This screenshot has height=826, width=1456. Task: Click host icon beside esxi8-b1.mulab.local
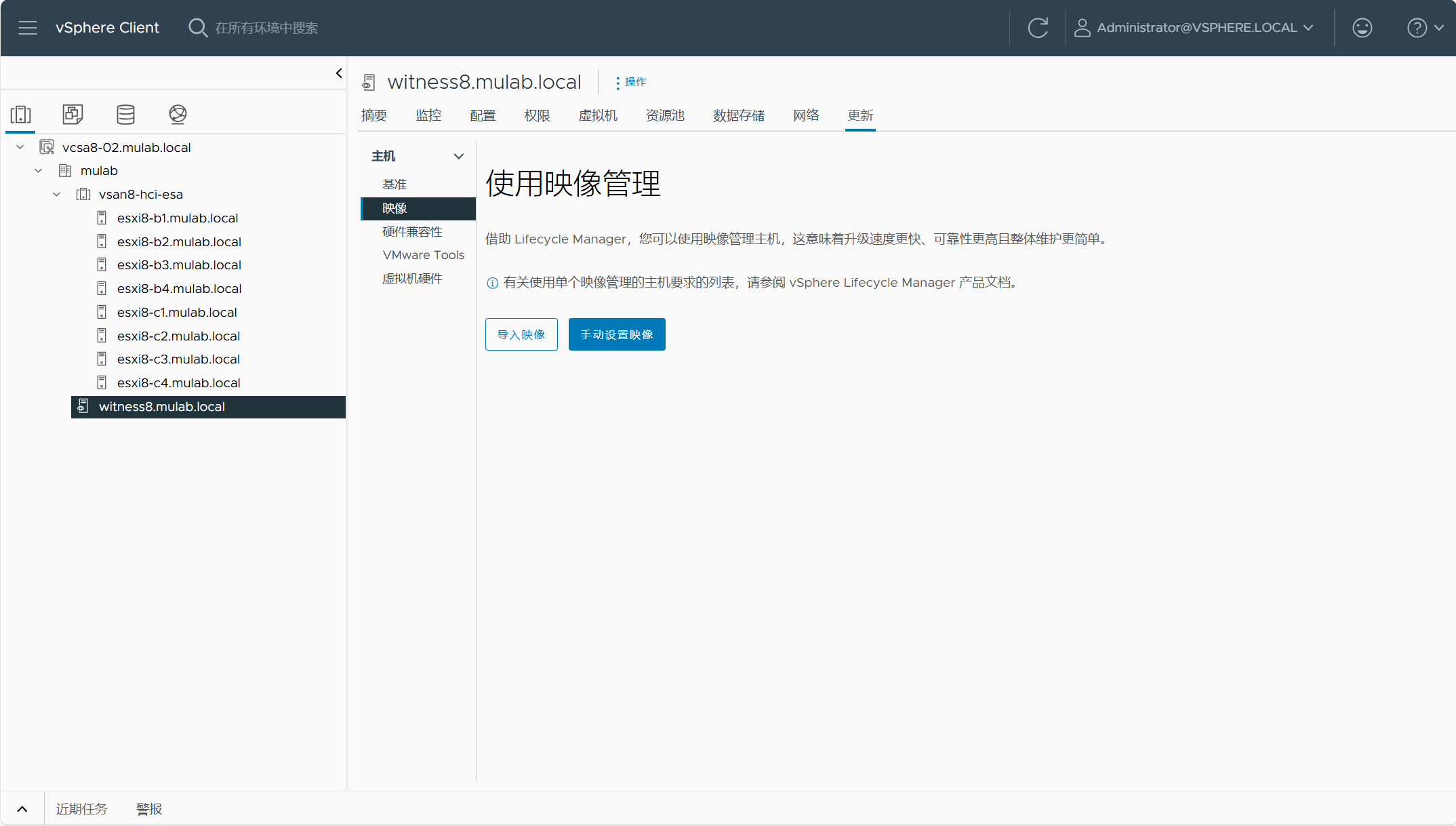tap(102, 218)
